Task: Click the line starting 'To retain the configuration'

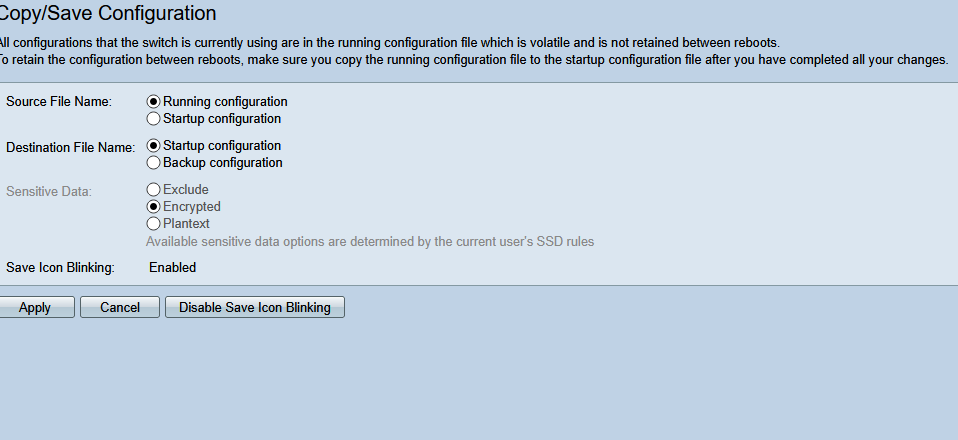Action: 472,60
